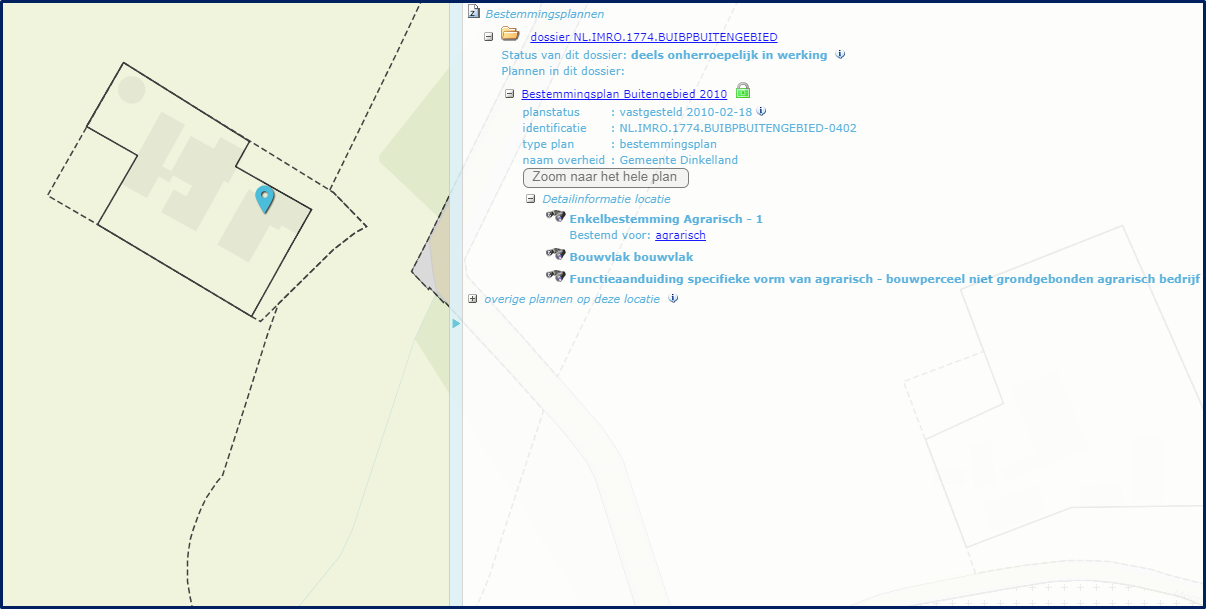Click Plannen in dit dossier label

(563, 71)
